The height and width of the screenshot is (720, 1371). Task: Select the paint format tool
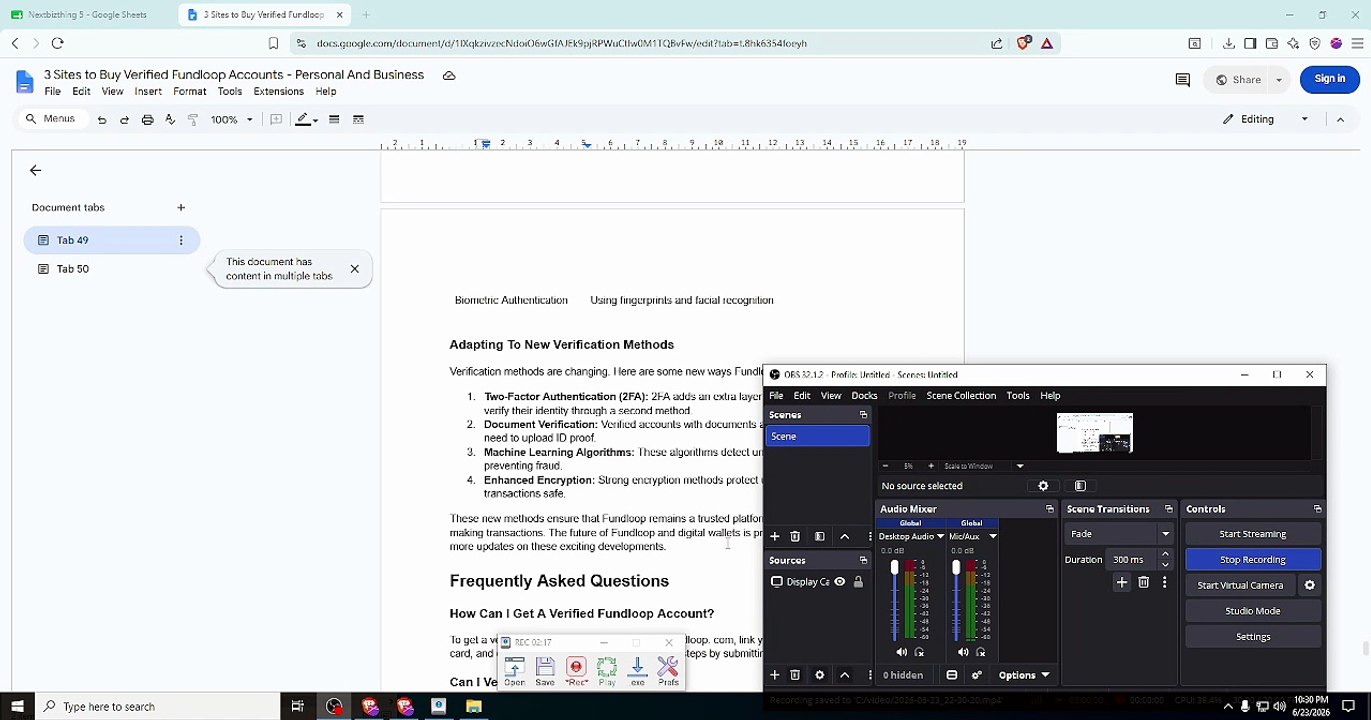[193, 120]
